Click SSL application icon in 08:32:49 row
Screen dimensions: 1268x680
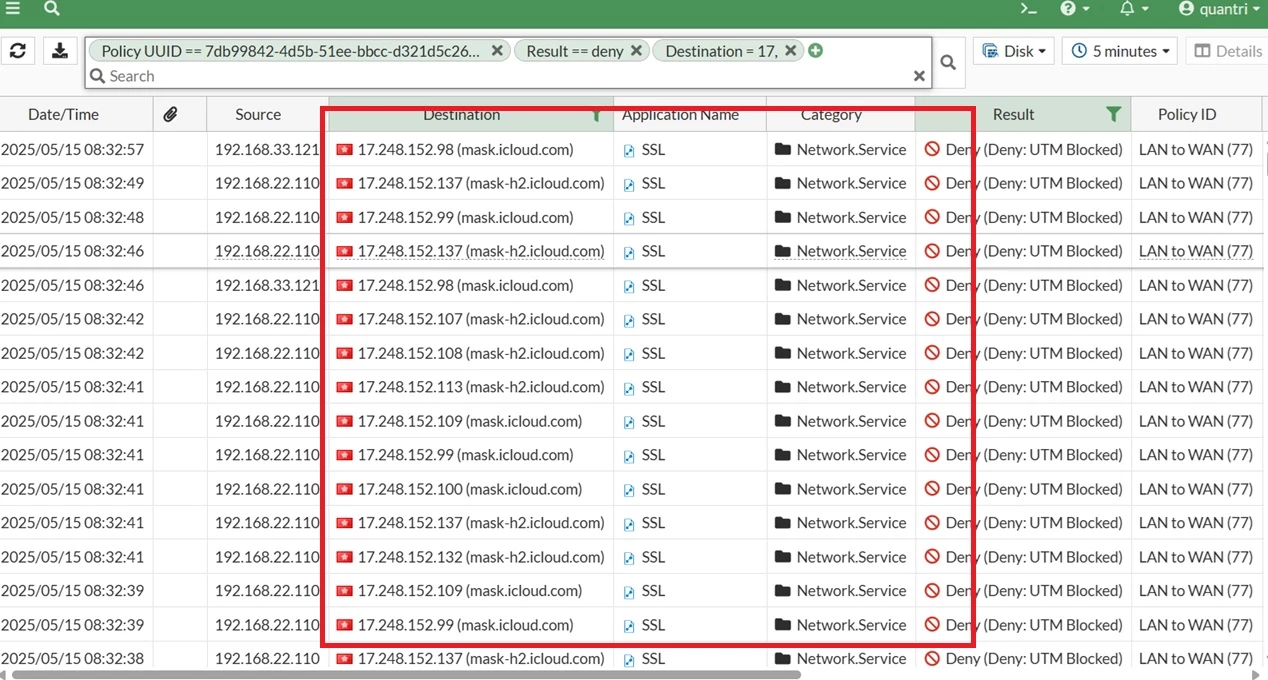[629, 185]
